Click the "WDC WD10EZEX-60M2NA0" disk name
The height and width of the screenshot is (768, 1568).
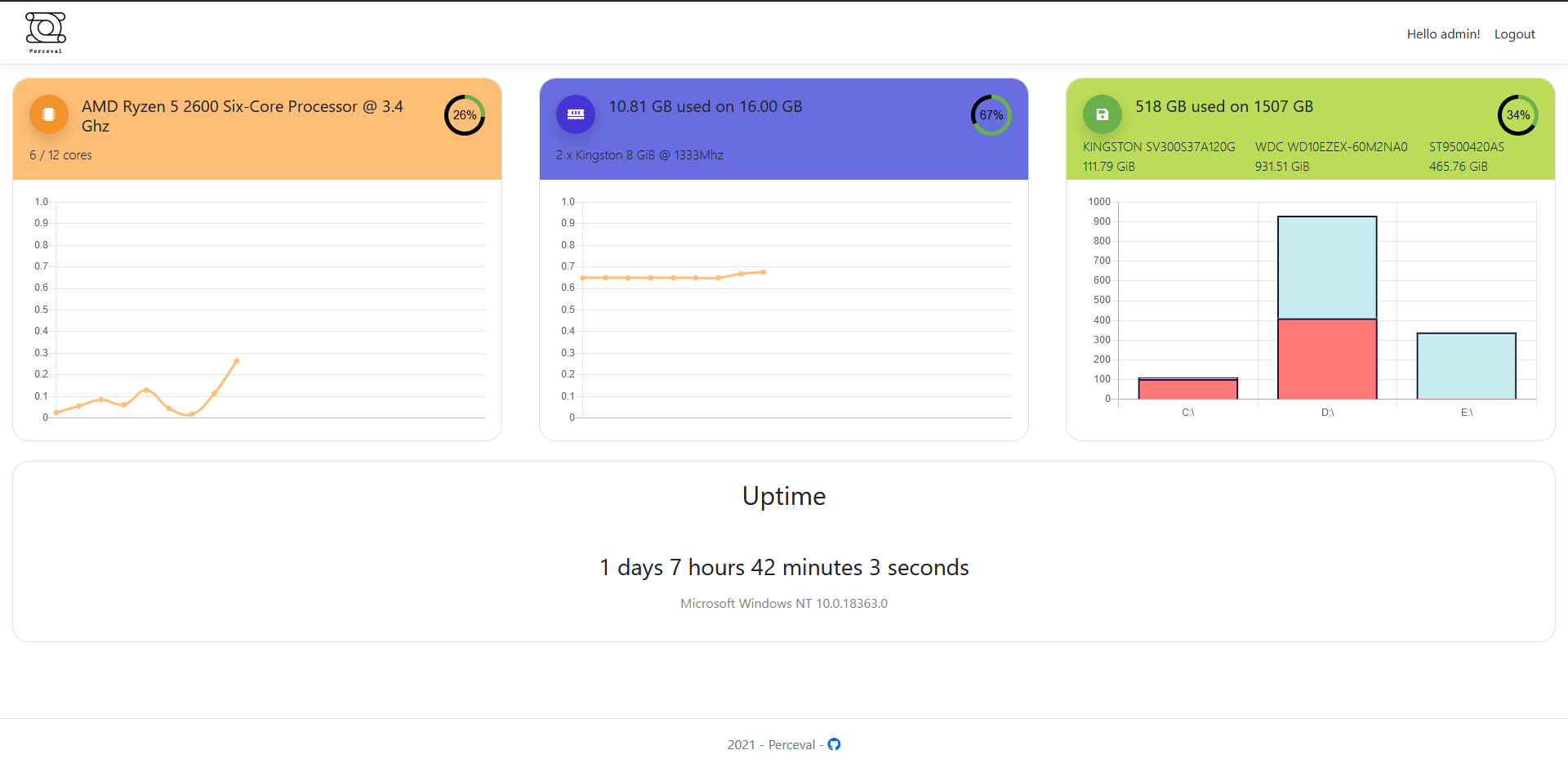click(x=1331, y=147)
